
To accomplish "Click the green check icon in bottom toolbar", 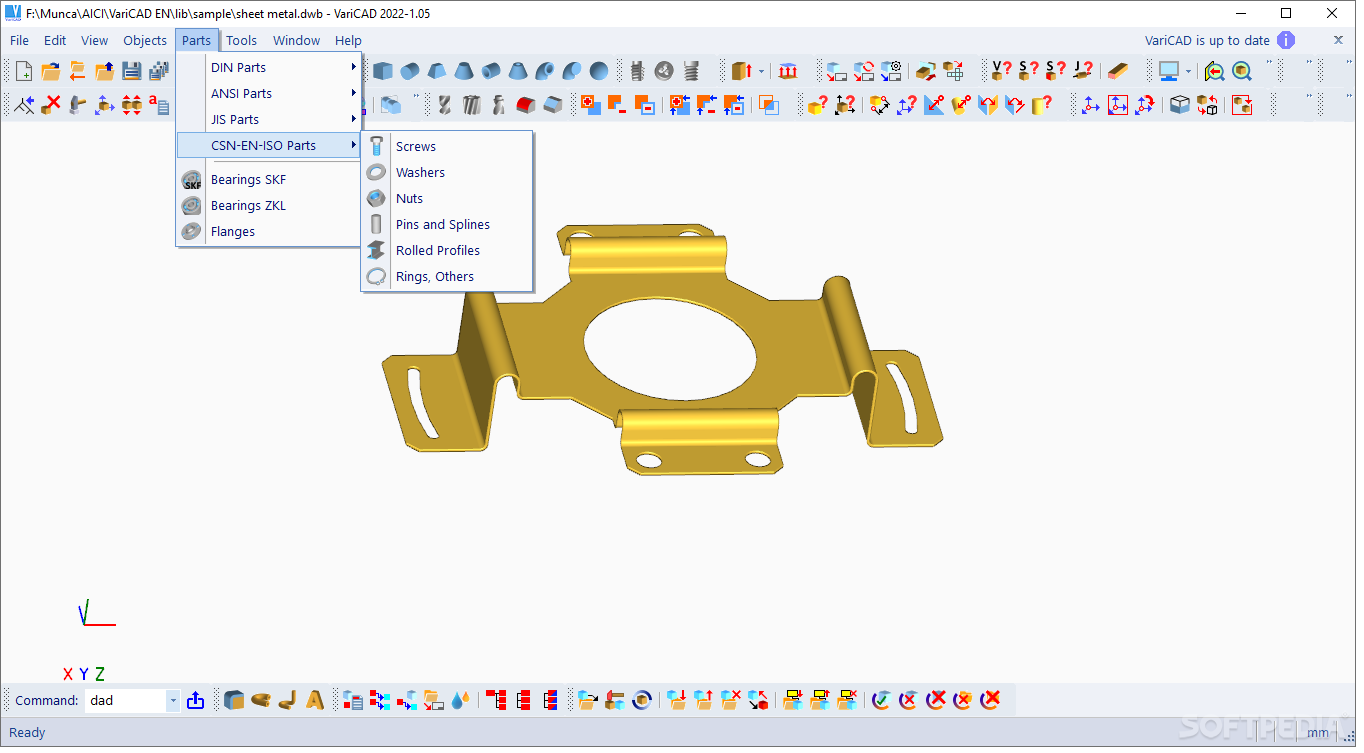I will 880,700.
